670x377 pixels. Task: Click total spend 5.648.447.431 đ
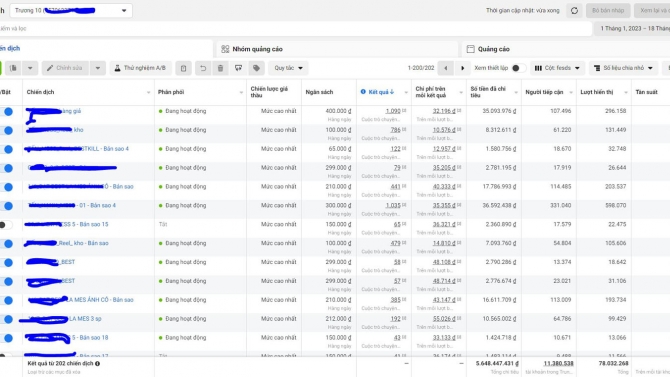(497, 363)
